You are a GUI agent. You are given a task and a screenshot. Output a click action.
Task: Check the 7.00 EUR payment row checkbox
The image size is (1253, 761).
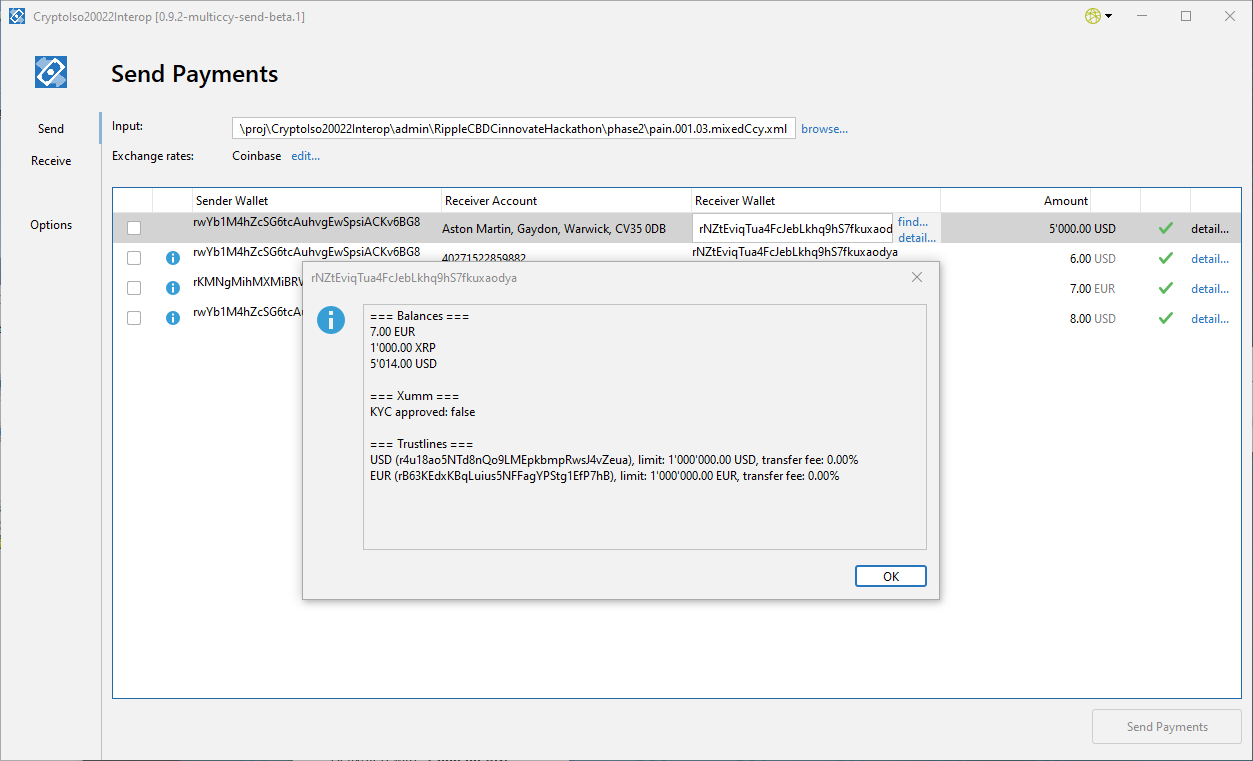(134, 289)
